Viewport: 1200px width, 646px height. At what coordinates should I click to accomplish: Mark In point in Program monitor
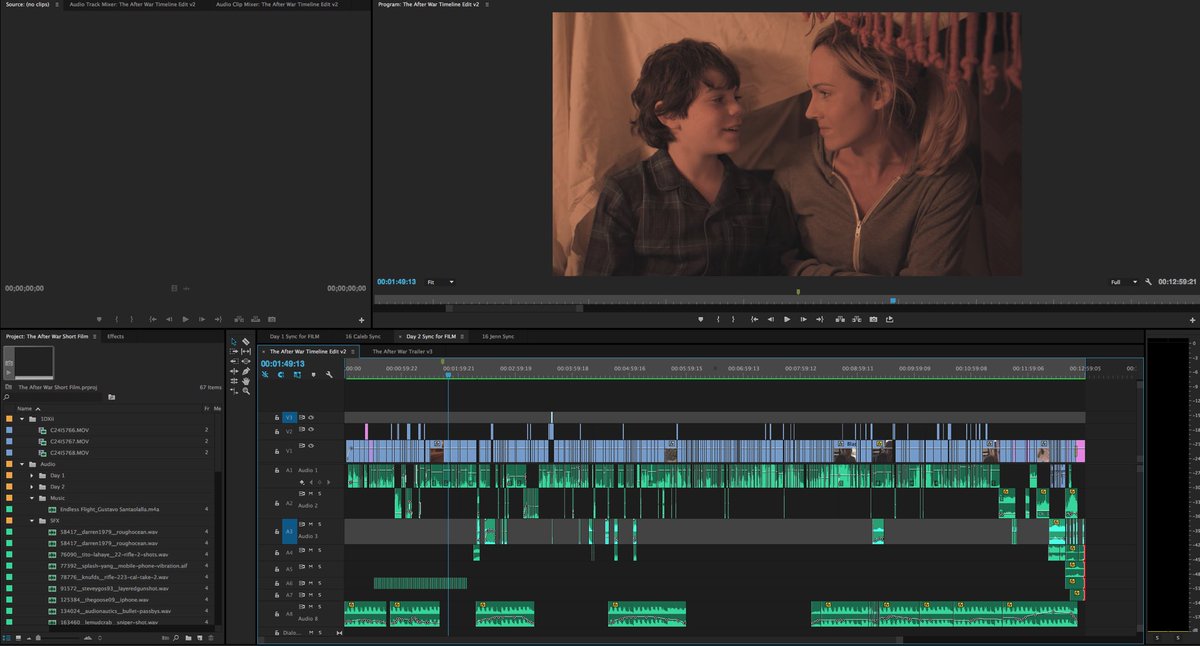[x=718, y=319]
